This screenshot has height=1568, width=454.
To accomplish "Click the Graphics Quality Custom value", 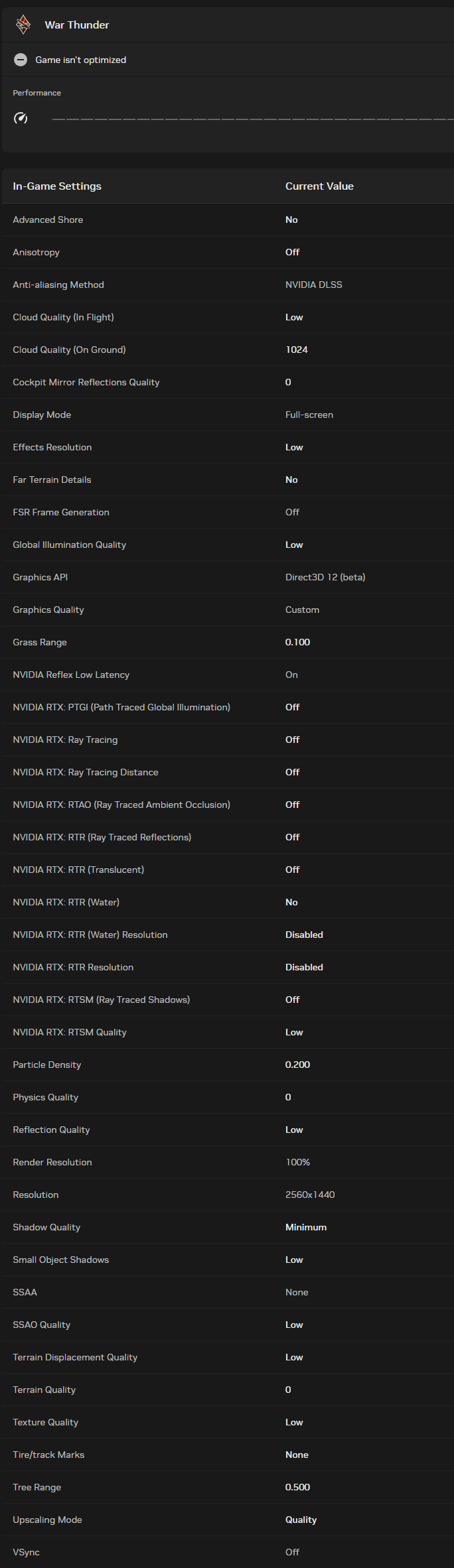I will point(302,610).
